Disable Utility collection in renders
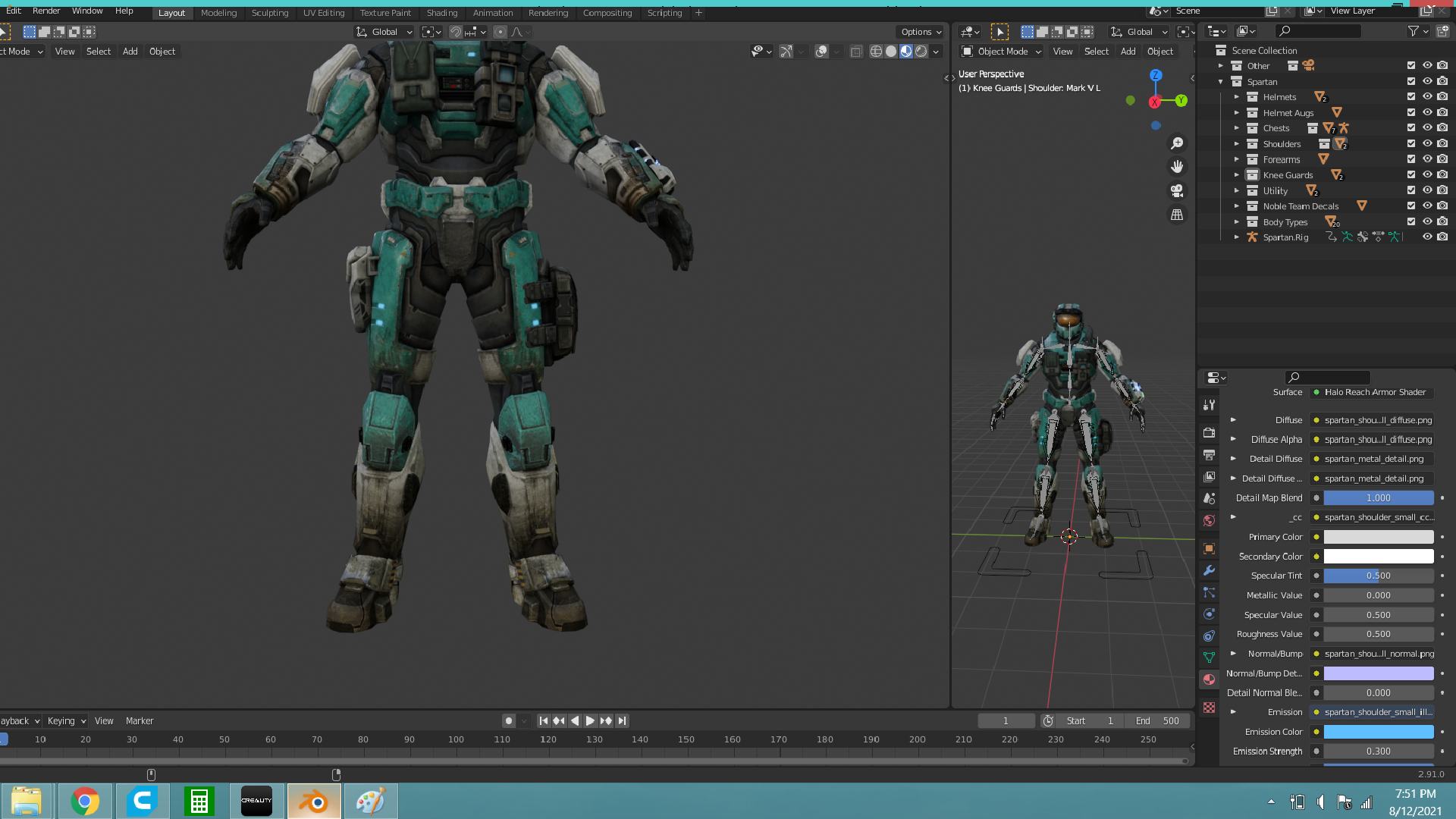The height and width of the screenshot is (819, 1456). pyautogui.click(x=1442, y=191)
